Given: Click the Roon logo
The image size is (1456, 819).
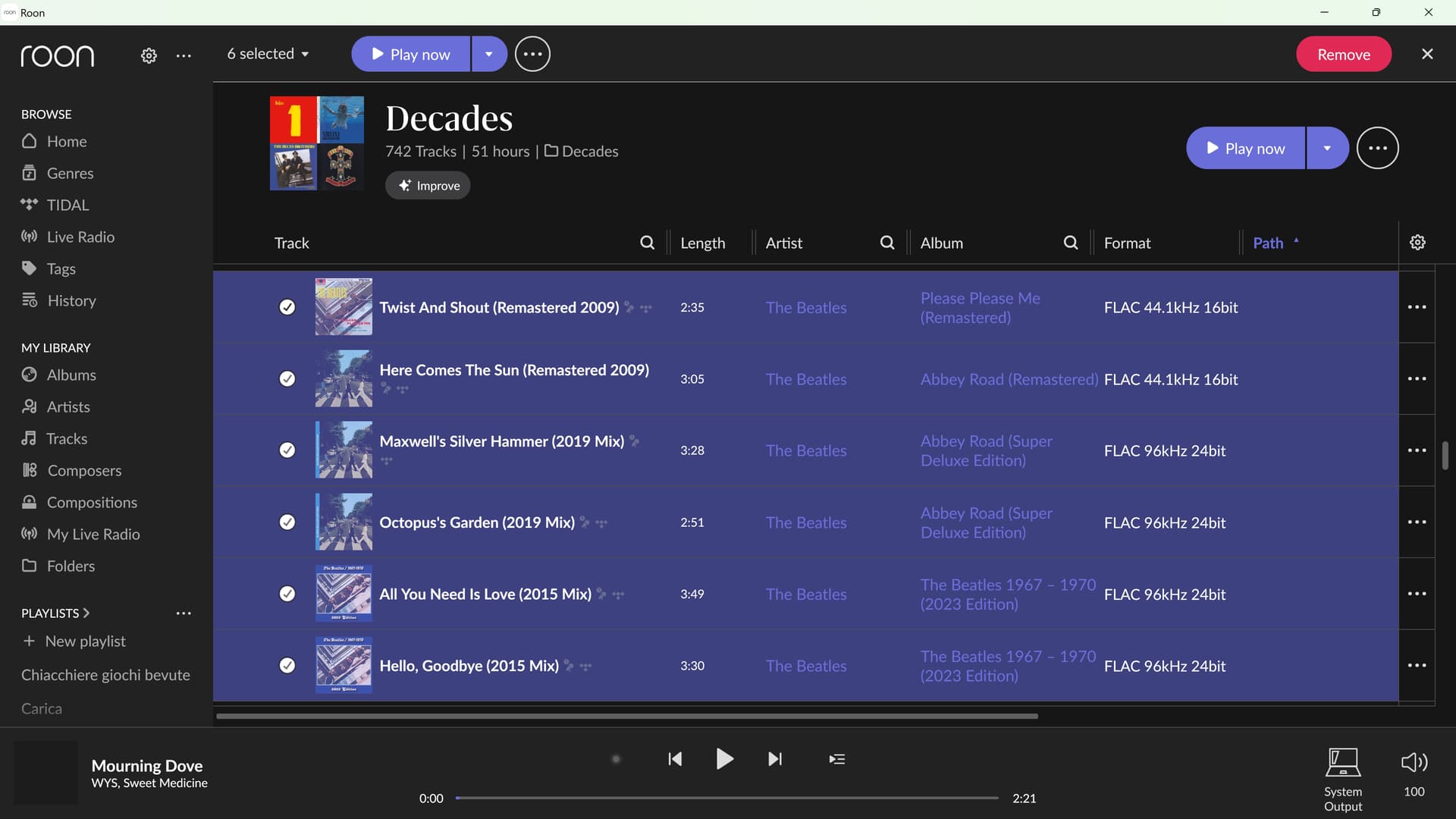Looking at the screenshot, I should [x=58, y=55].
